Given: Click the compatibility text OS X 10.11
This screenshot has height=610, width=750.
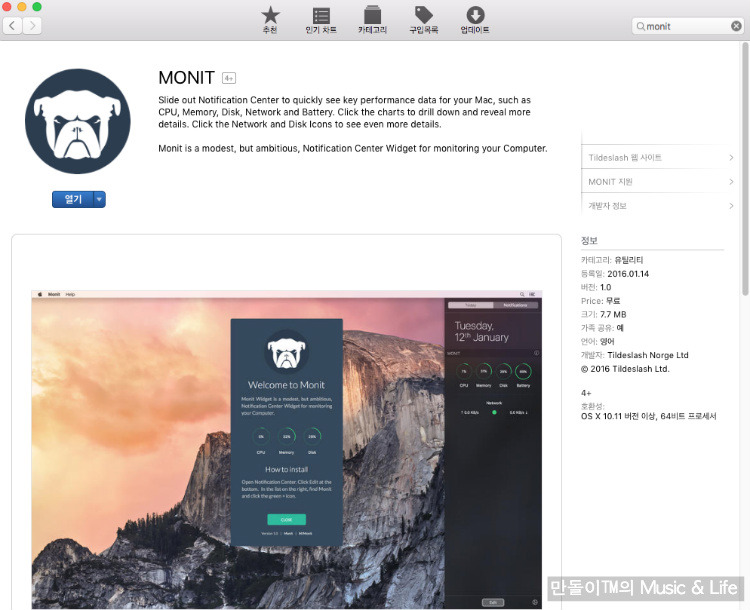Looking at the screenshot, I should point(649,416).
